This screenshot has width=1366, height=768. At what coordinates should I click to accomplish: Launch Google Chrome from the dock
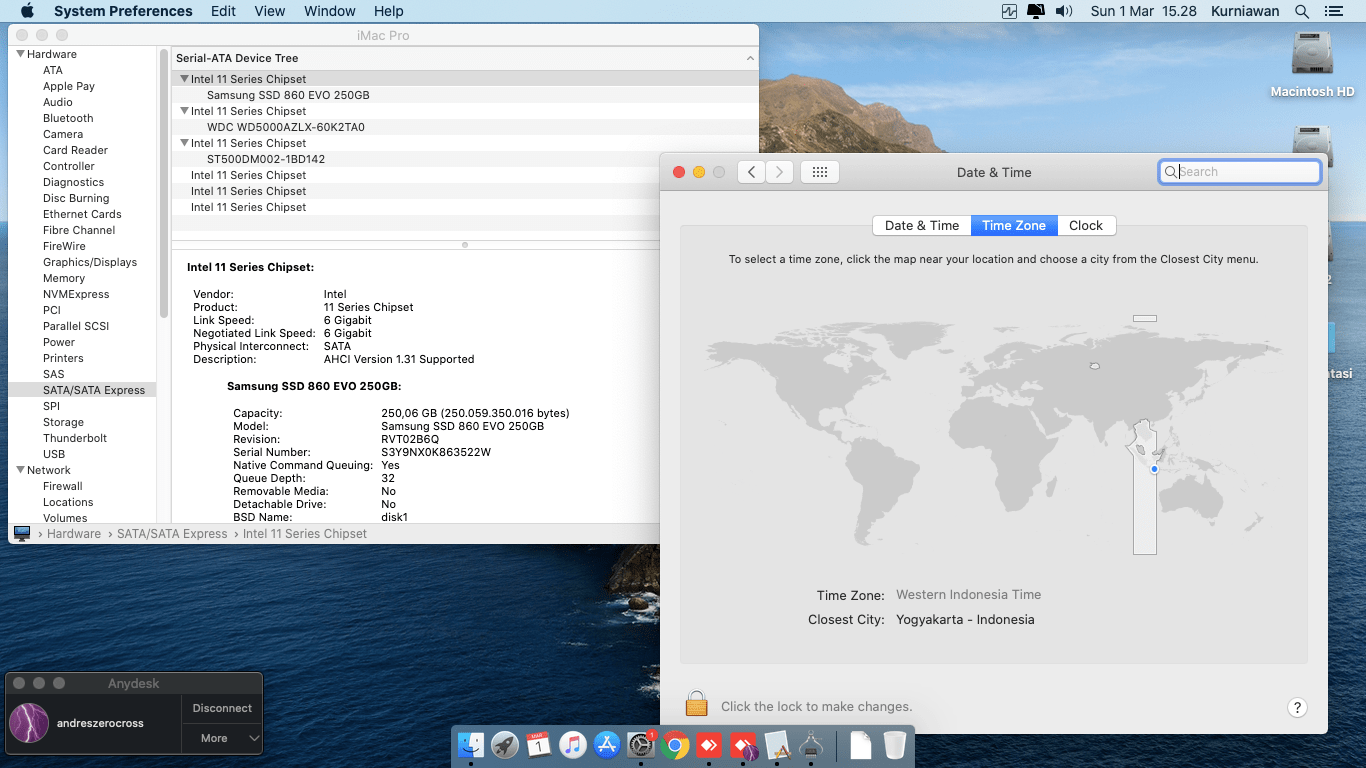675,745
